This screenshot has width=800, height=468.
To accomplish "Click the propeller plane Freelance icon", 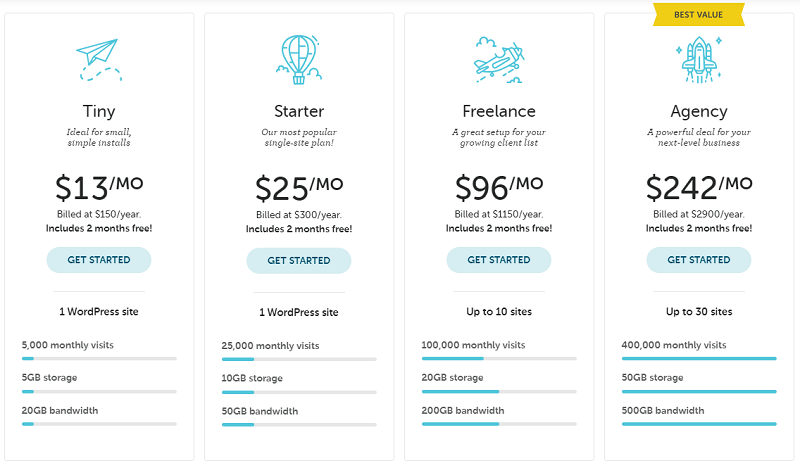I will point(499,60).
